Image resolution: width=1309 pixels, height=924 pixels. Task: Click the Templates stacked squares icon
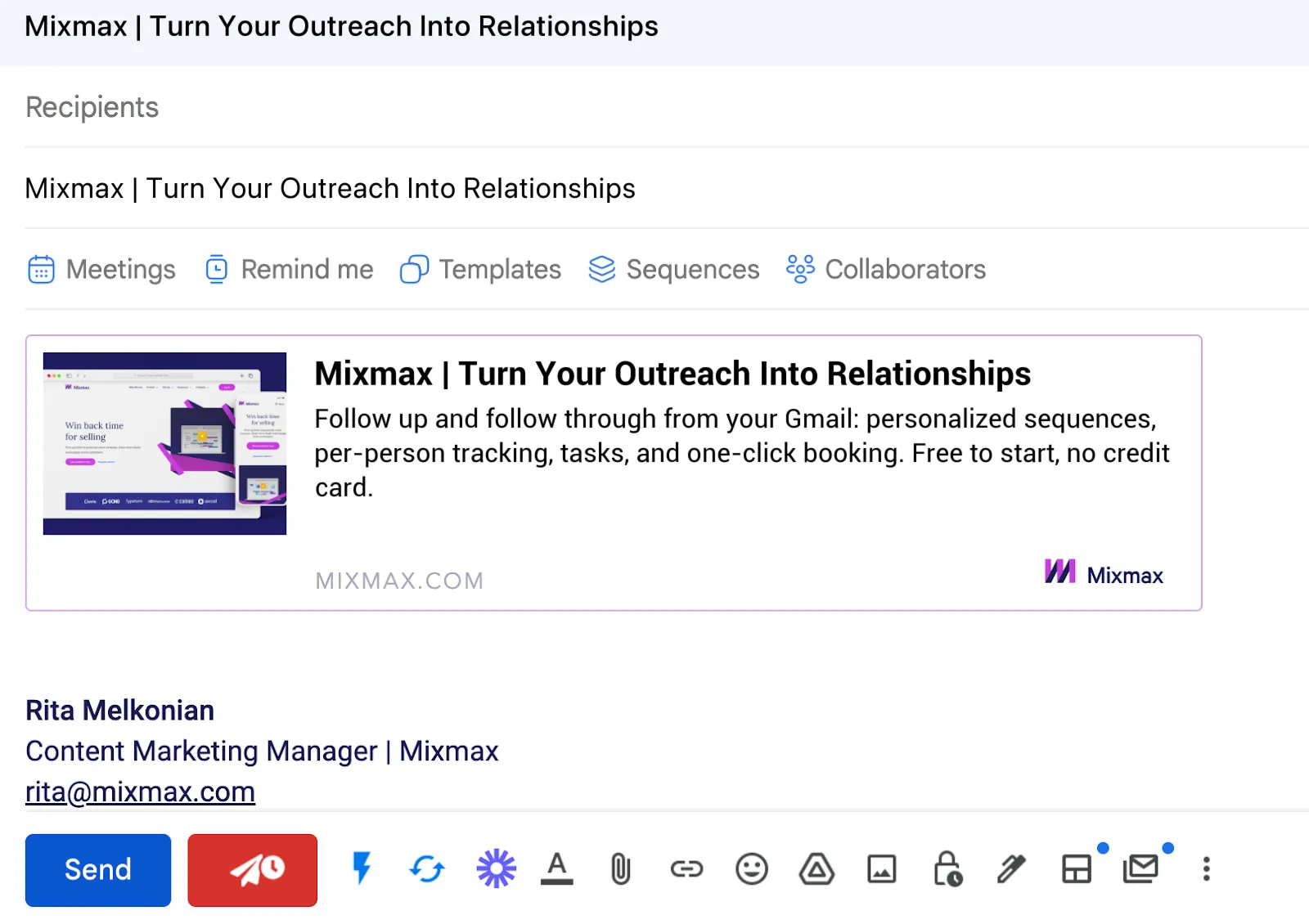pos(414,269)
